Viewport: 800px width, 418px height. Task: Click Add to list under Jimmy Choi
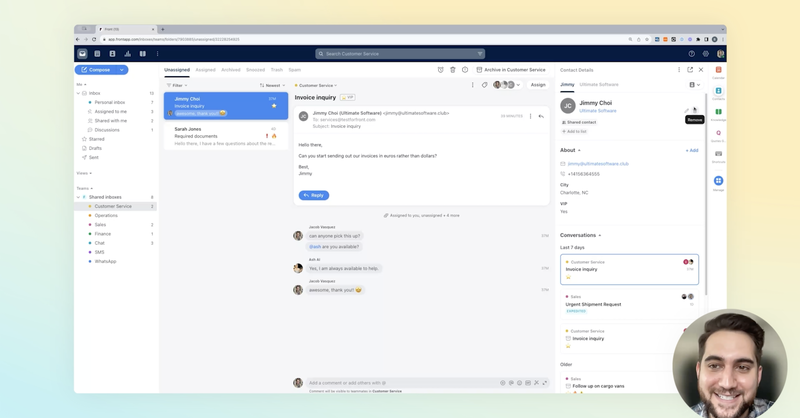(574, 132)
